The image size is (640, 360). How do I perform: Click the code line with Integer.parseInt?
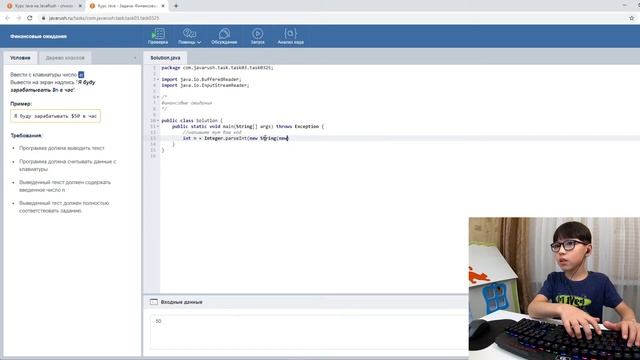[x=236, y=138]
